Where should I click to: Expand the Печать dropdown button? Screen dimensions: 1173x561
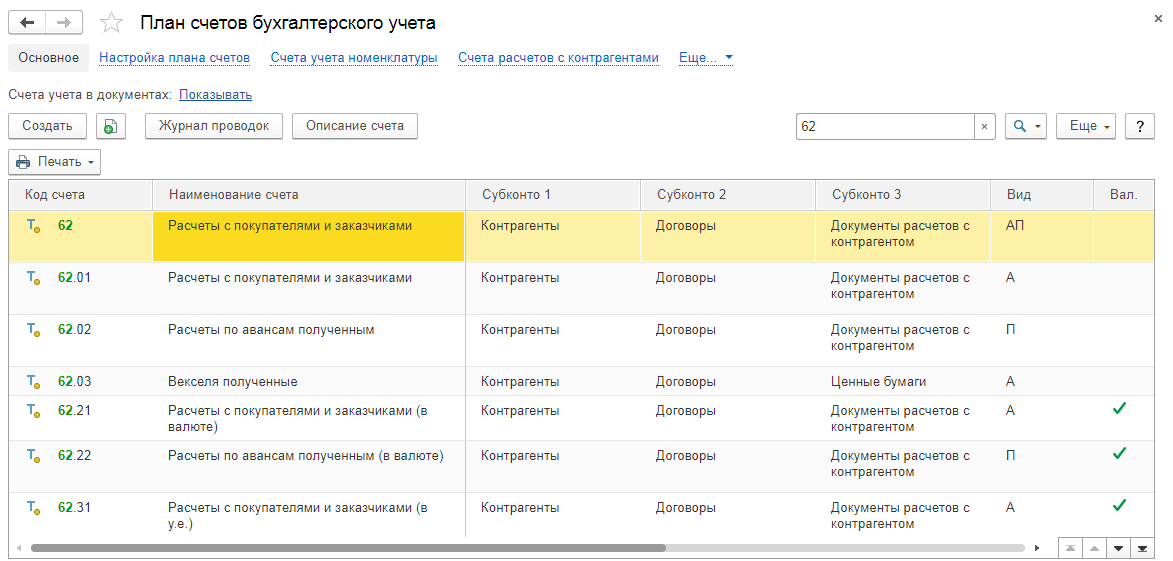(x=55, y=162)
